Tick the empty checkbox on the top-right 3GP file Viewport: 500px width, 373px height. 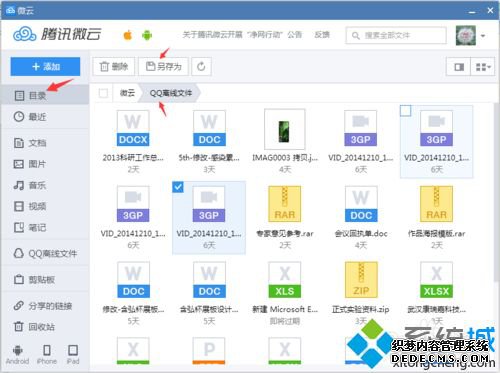click(x=405, y=111)
